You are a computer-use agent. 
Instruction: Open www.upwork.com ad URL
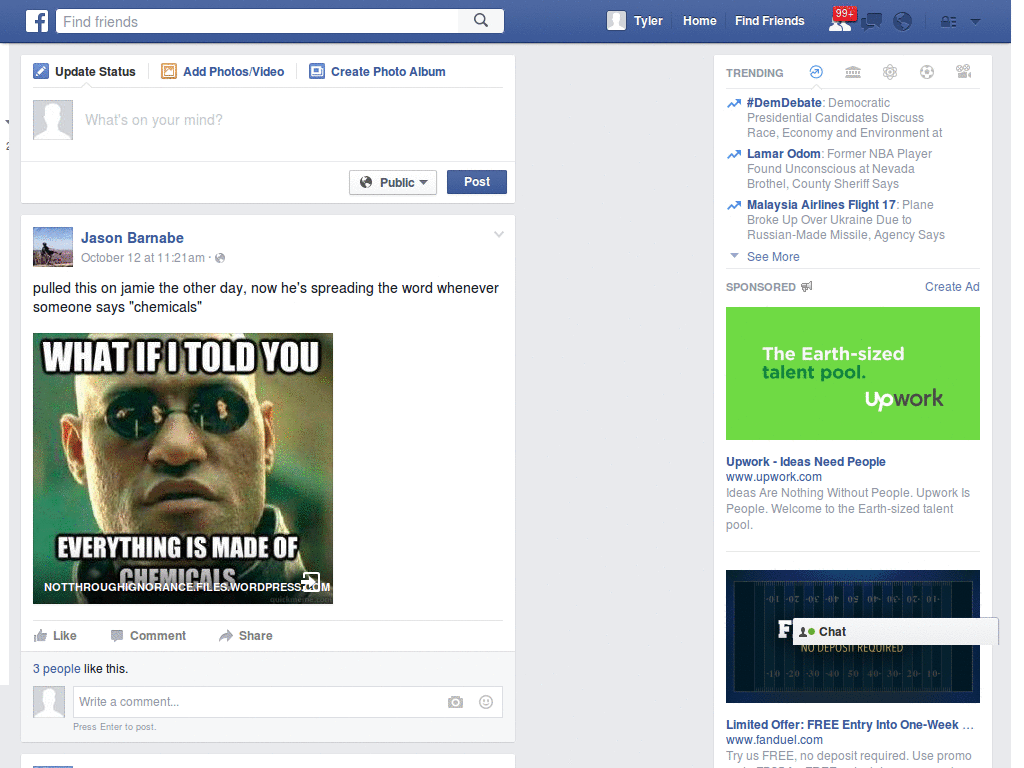pos(774,477)
